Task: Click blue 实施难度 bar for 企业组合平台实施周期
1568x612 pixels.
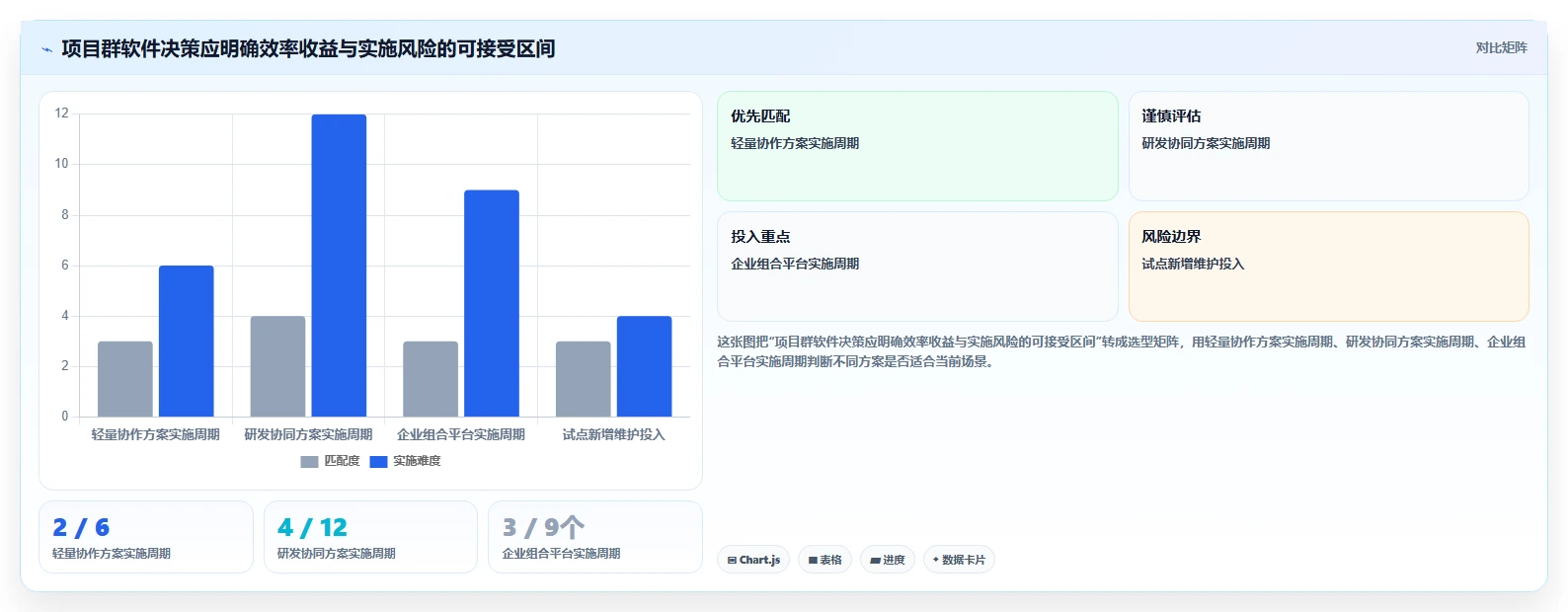Action: point(492,303)
